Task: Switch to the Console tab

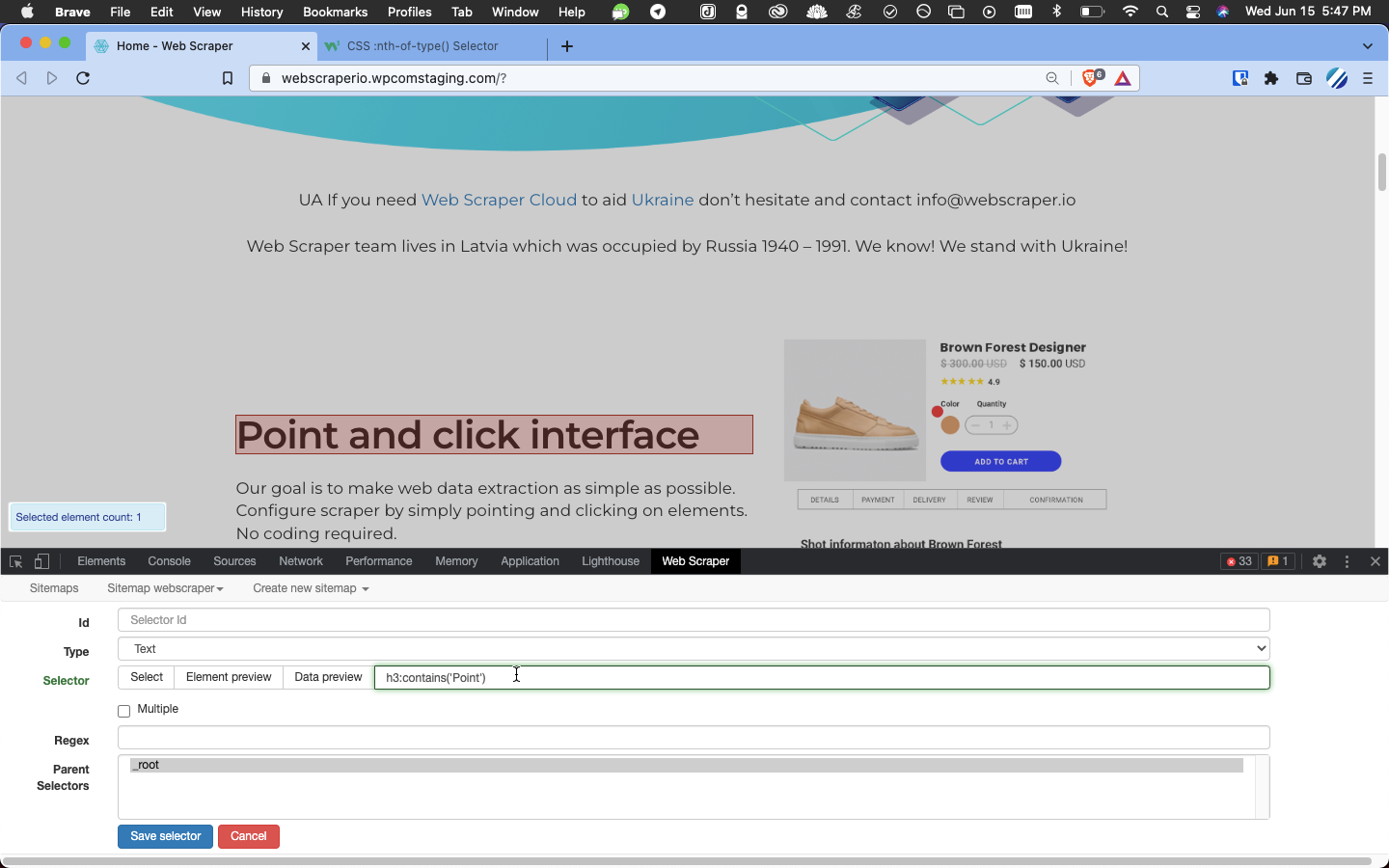Action: click(x=169, y=560)
